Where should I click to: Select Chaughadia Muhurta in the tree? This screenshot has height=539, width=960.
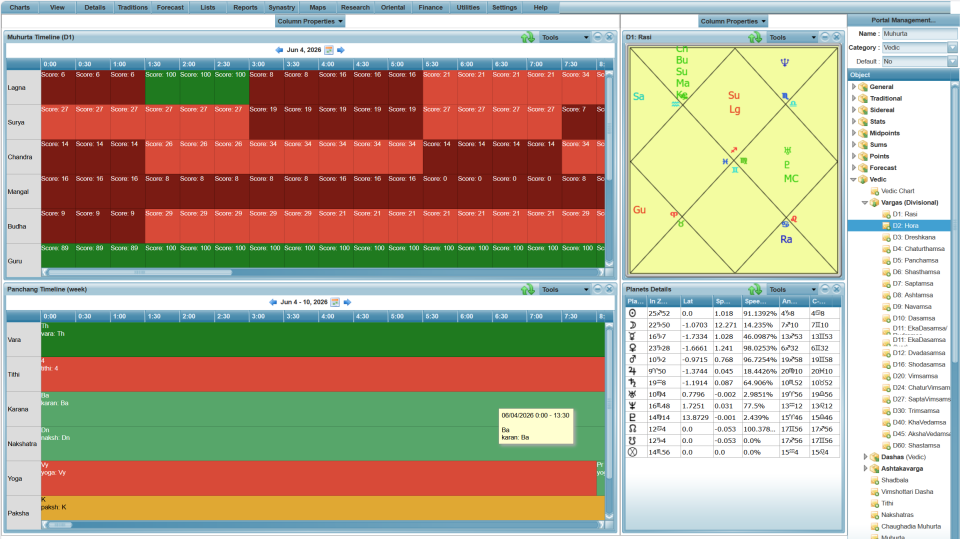[910, 527]
